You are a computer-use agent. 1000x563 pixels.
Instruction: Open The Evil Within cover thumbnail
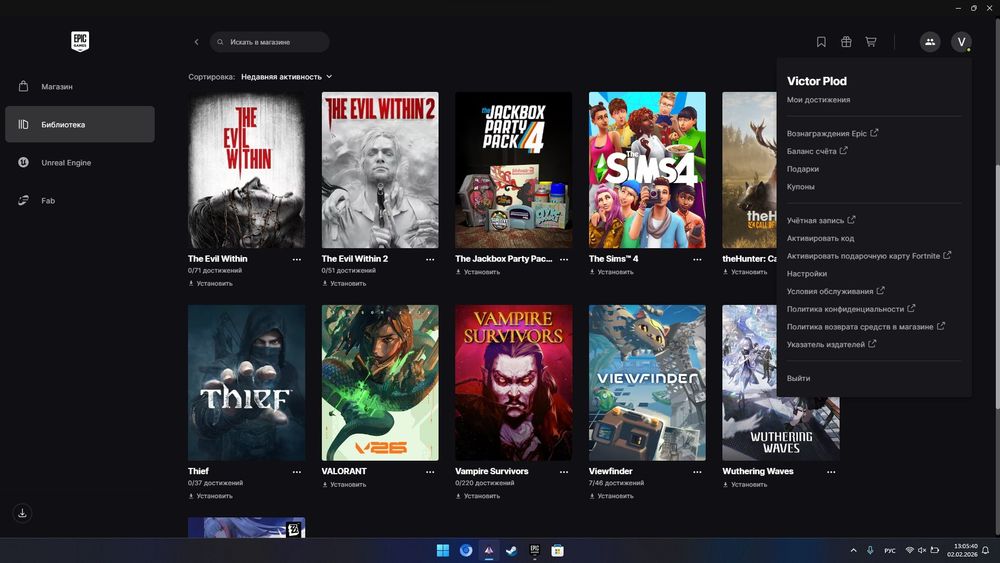point(246,170)
